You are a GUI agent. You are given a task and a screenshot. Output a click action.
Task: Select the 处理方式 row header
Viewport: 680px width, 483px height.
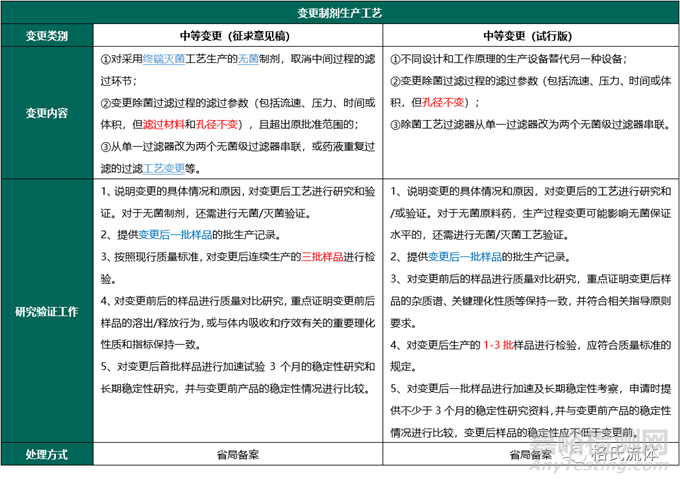(x=47, y=454)
